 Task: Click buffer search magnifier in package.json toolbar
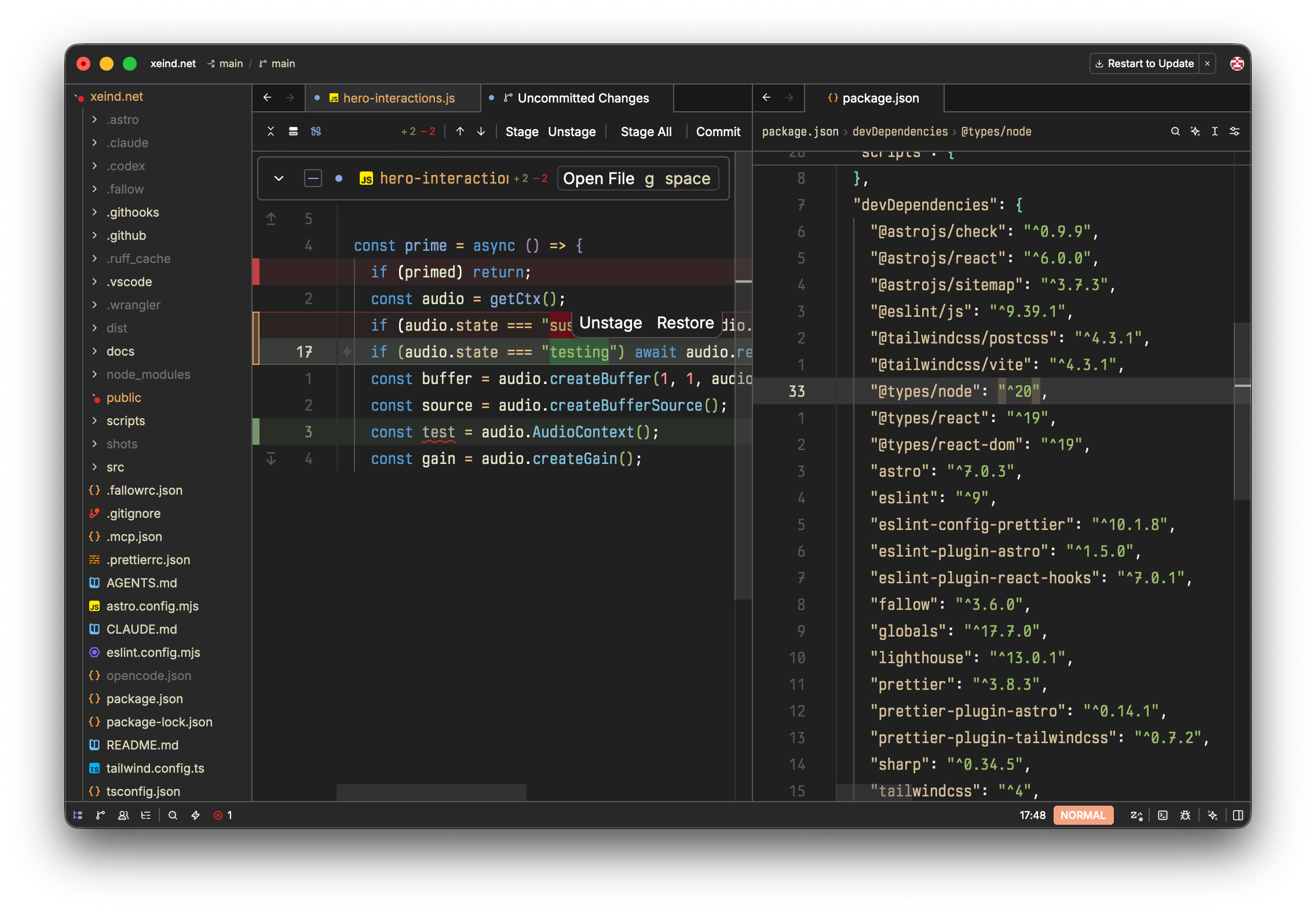pos(1175,131)
